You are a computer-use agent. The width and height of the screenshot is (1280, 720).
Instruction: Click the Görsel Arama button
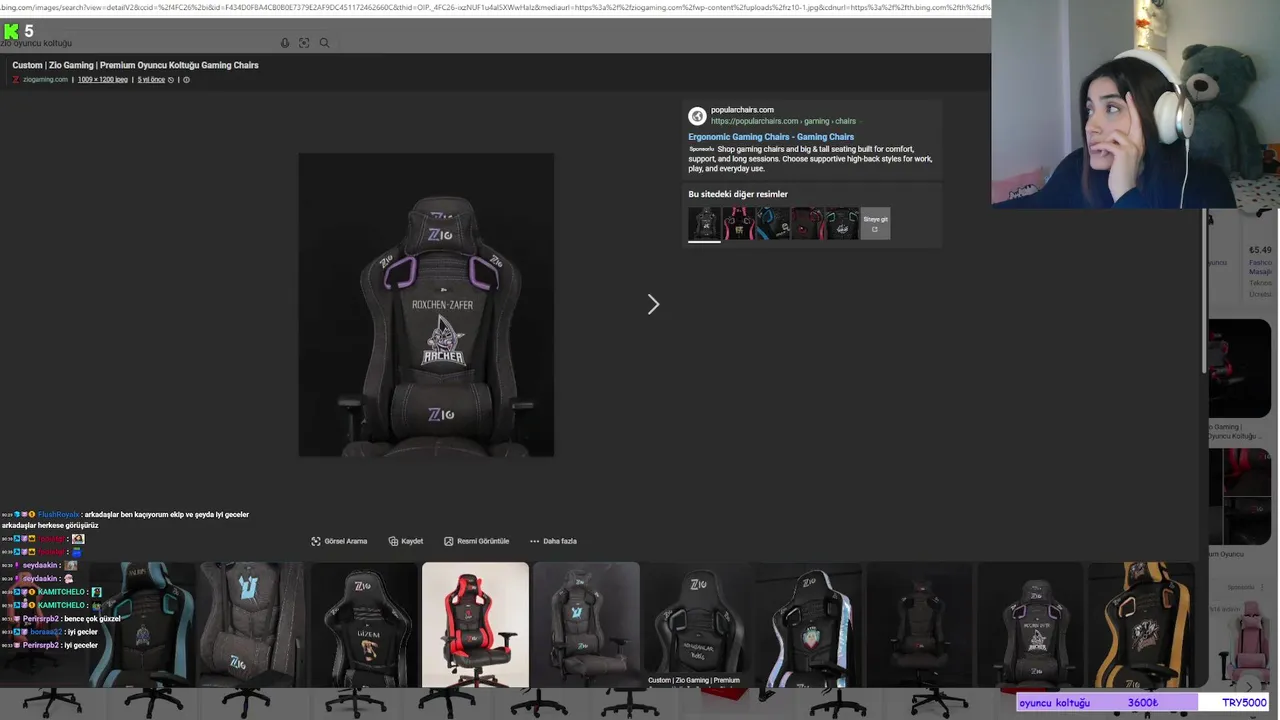tap(339, 541)
